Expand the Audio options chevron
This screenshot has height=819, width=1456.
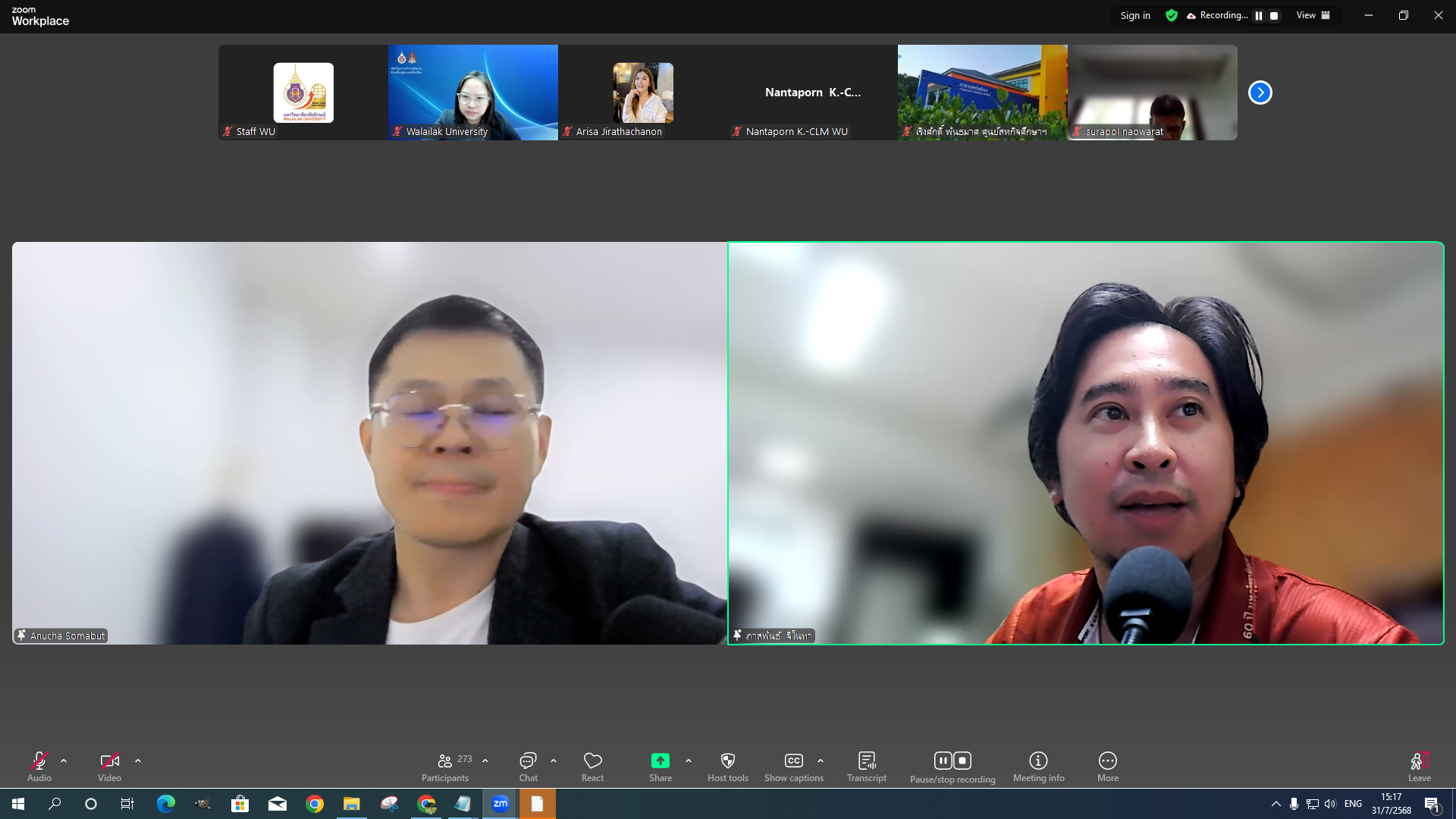pos(64,761)
